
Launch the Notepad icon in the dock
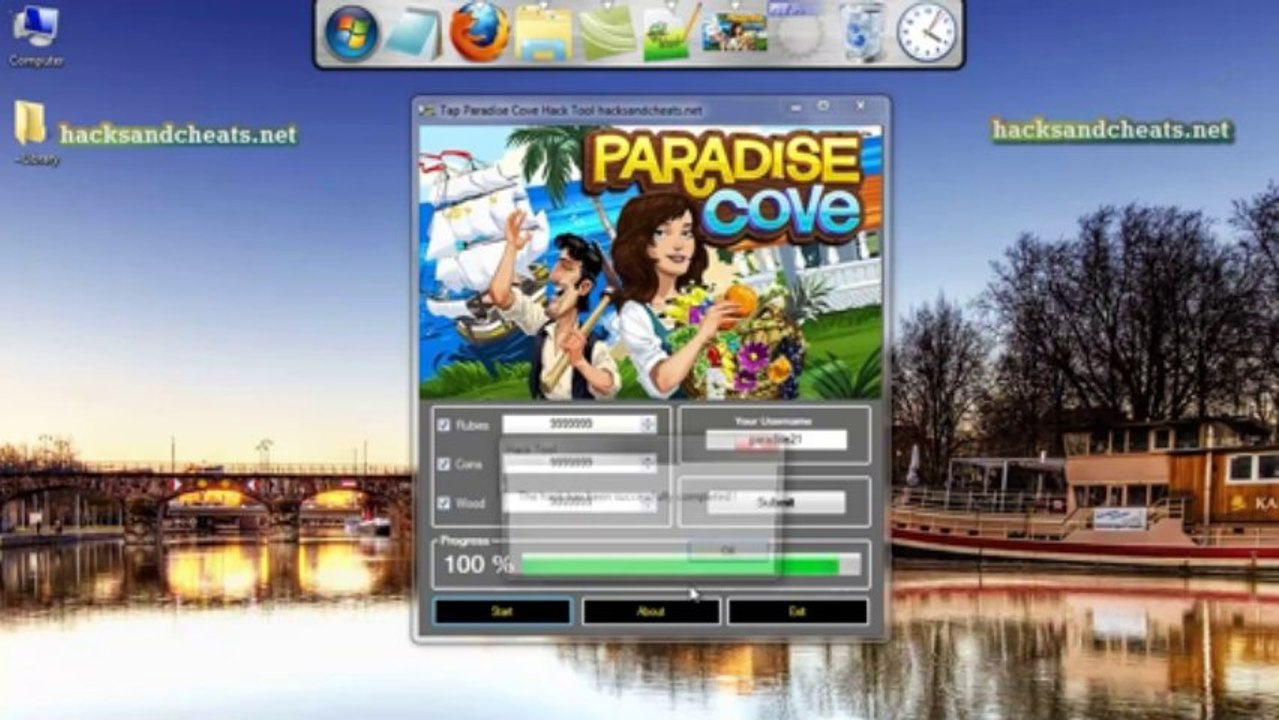[x=414, y=33]
